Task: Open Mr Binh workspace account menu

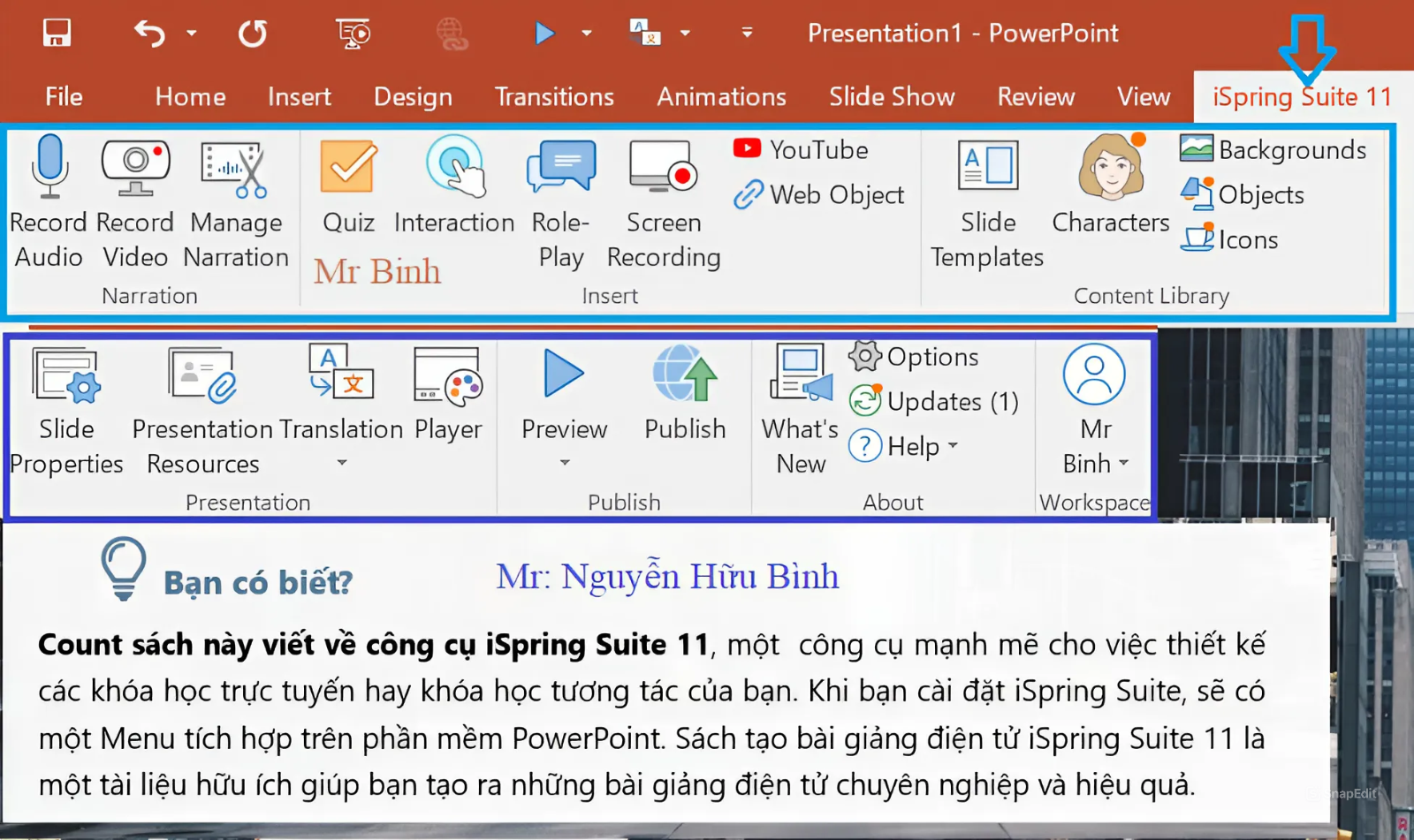Action: coord(1095,411)
